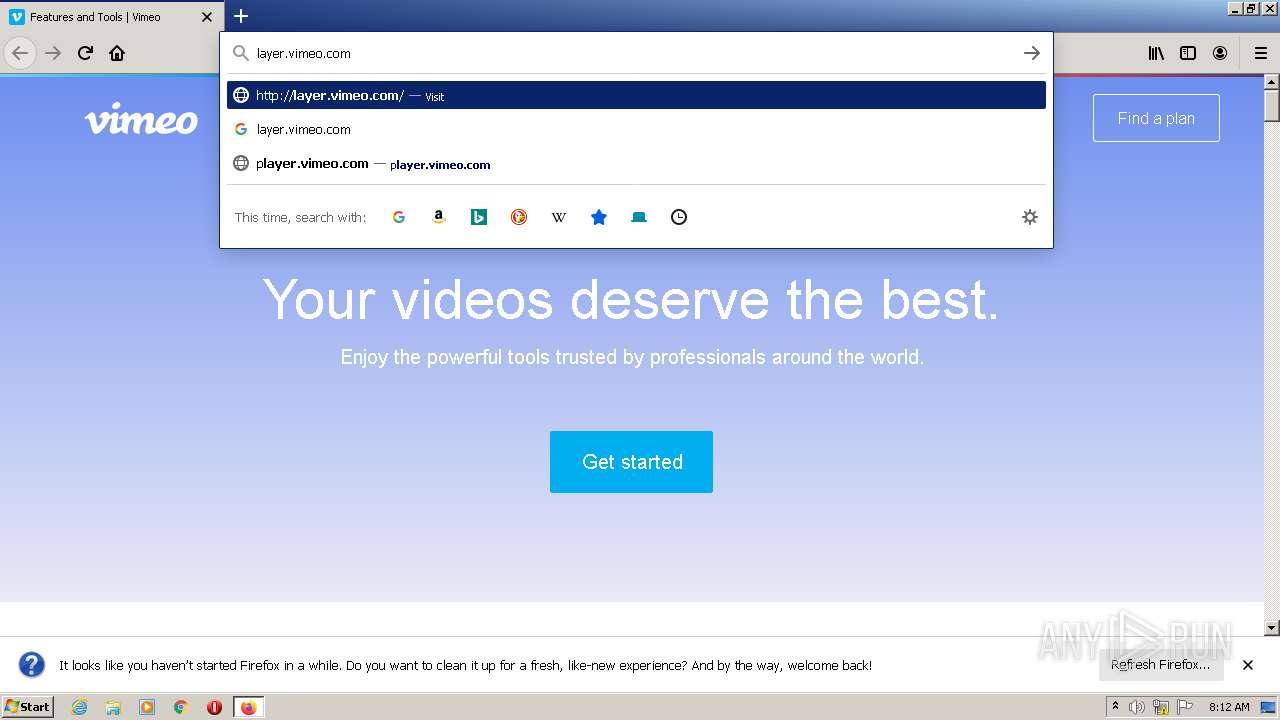Click the browser Forward arrow button

pyautogui.click(x=53, y=53)
